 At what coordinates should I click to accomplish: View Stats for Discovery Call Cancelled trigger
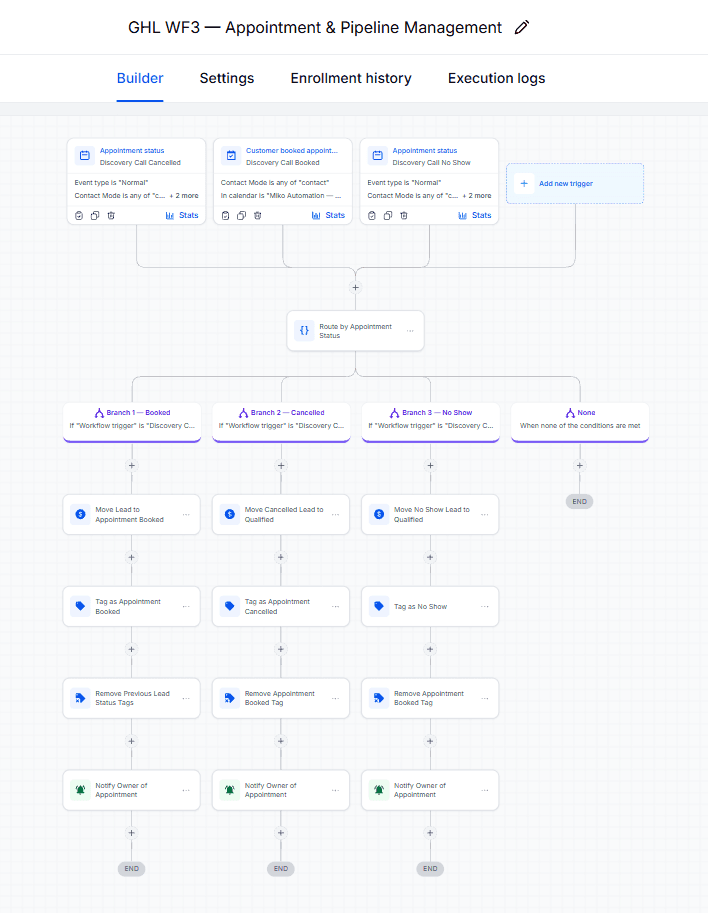[182, 215]
